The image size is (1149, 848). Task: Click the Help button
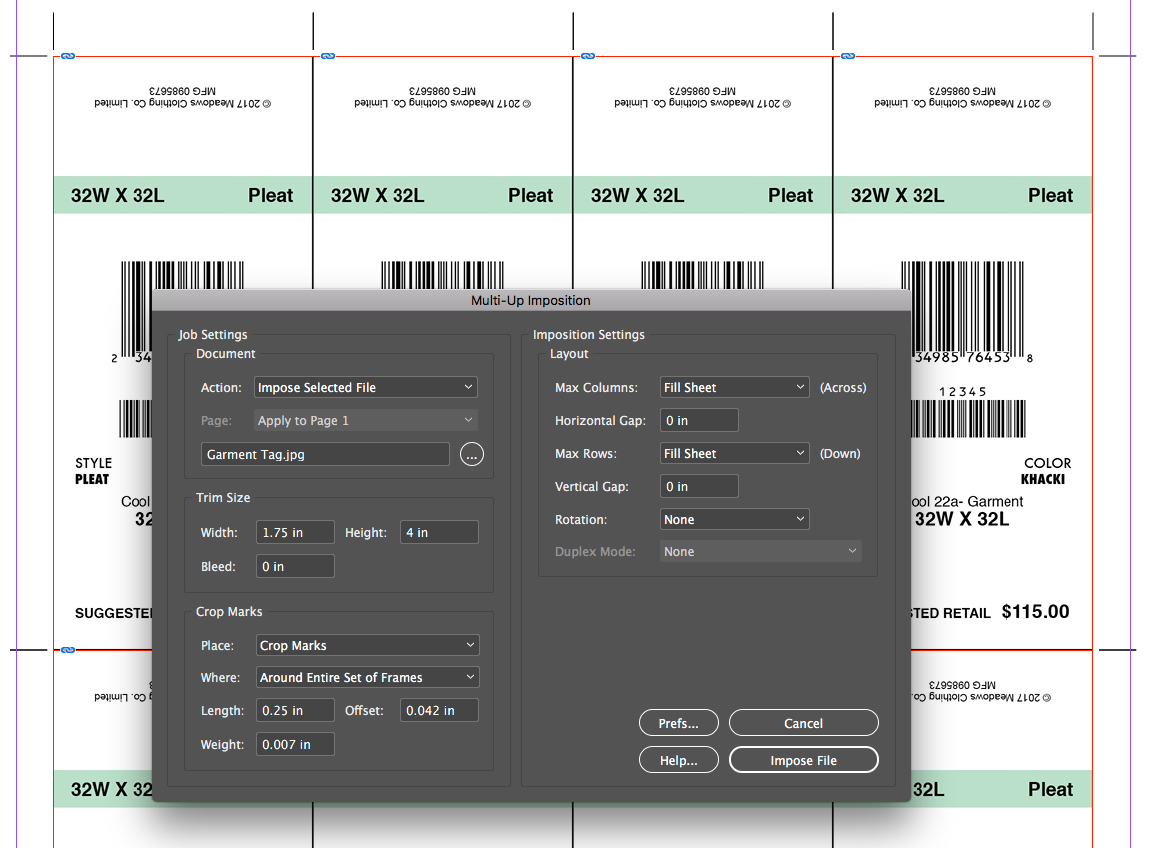[x=678, y=760]
